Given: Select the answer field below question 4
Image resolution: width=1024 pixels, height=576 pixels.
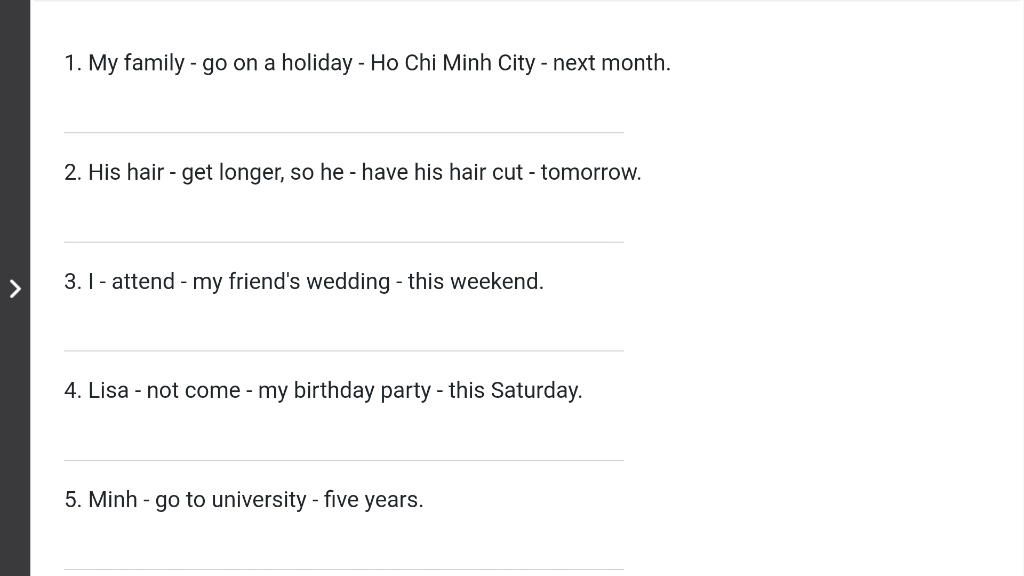Looking at the screenshot, I should [x=344, y=445].
